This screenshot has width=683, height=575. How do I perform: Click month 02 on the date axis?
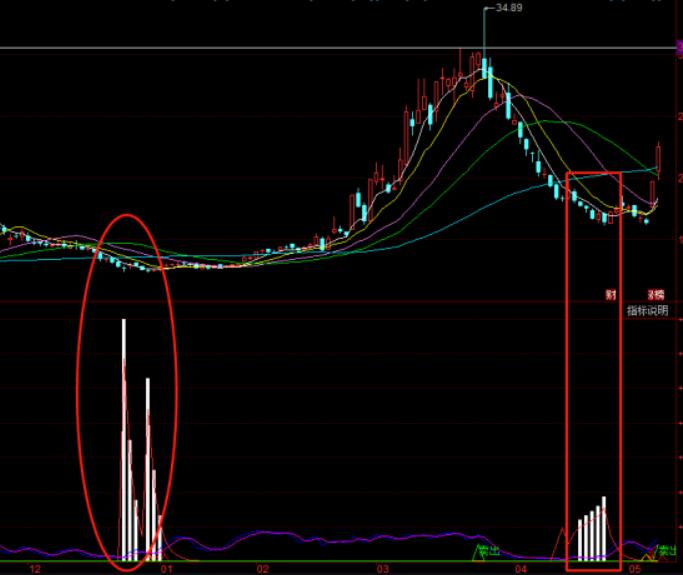click(x=263, y=568)
